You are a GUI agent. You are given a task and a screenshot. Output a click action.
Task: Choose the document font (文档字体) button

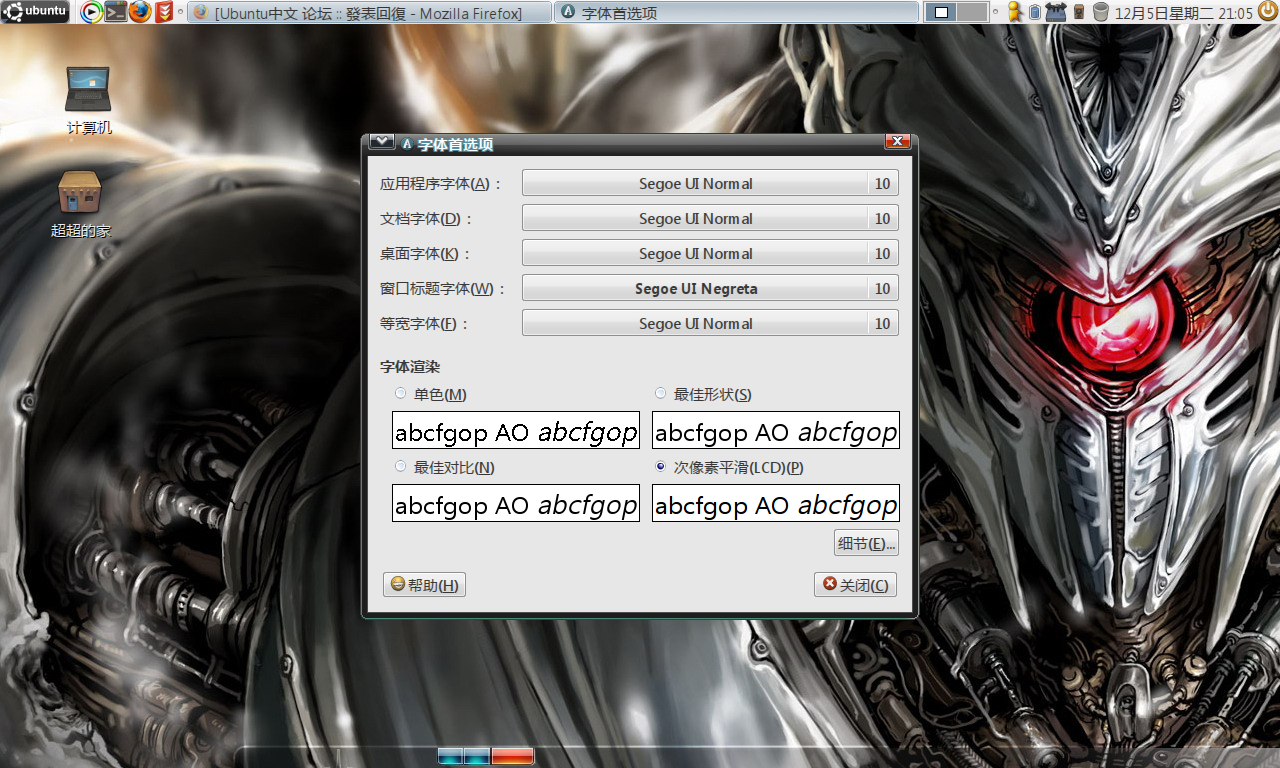click(710, 218)
